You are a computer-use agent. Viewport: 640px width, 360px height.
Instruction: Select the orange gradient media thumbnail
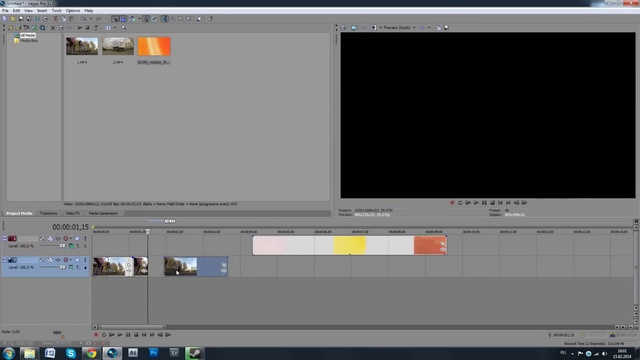pyautogui.click(x=154, y=46)
